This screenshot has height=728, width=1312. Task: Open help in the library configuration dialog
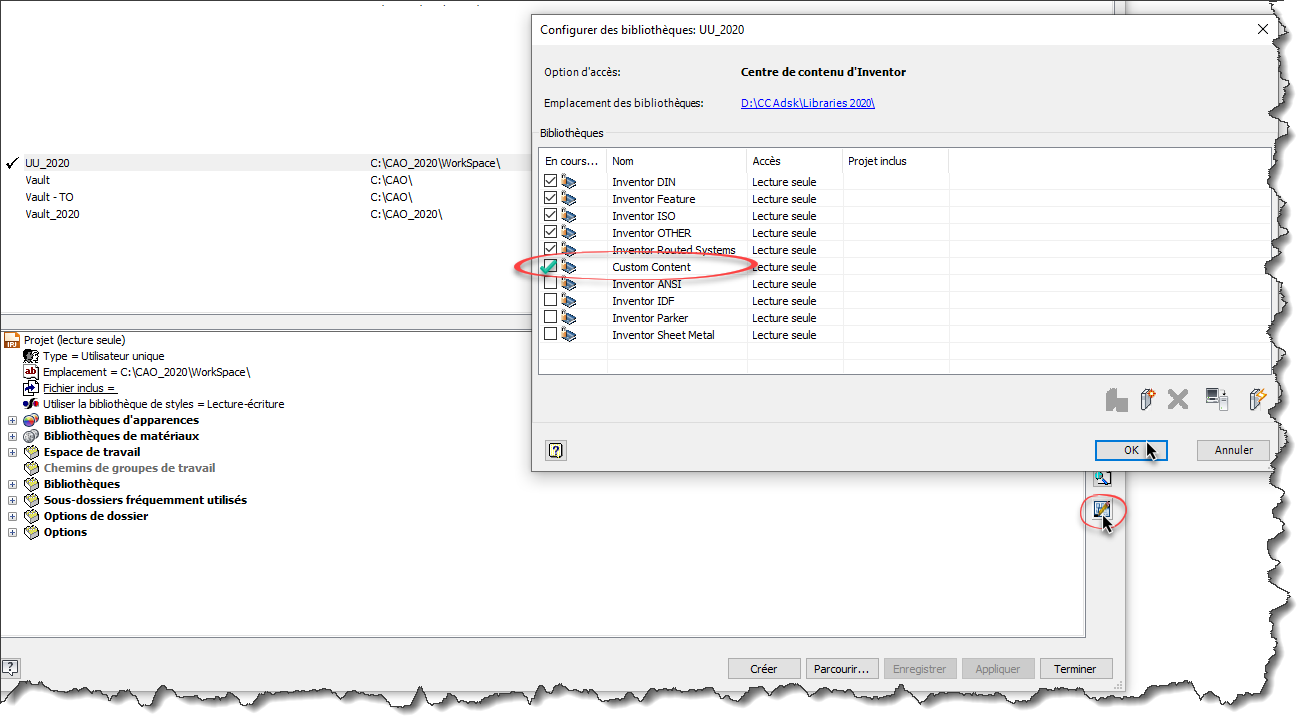(x=556, y=450)
